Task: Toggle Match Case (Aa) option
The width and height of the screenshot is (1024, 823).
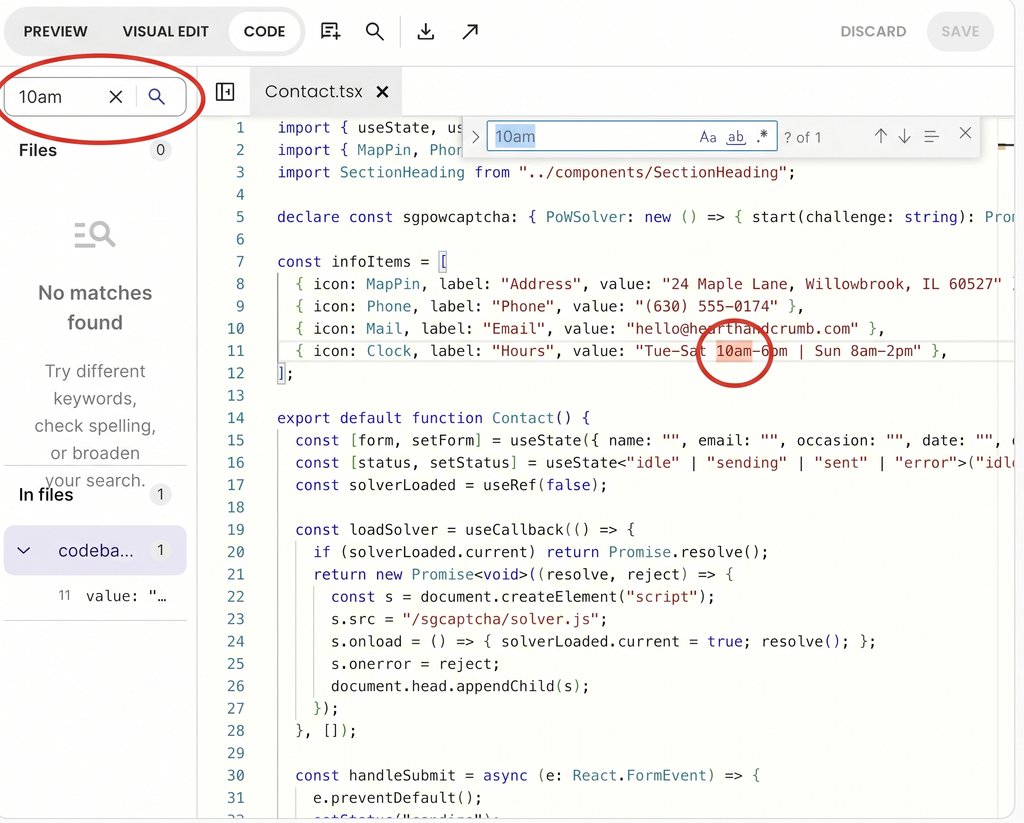Action: point(708,137)
